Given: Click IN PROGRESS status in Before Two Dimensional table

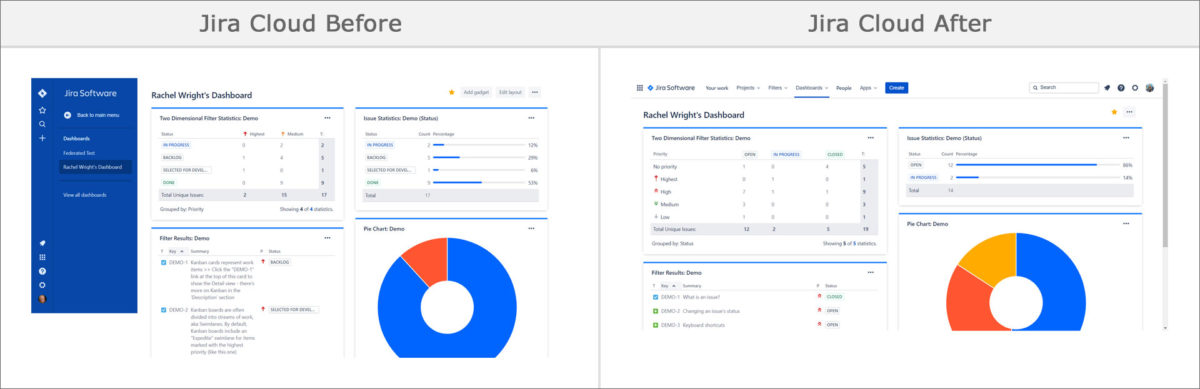Looking at the screenshot, I should pyautogui.click(x=177, y=145).
